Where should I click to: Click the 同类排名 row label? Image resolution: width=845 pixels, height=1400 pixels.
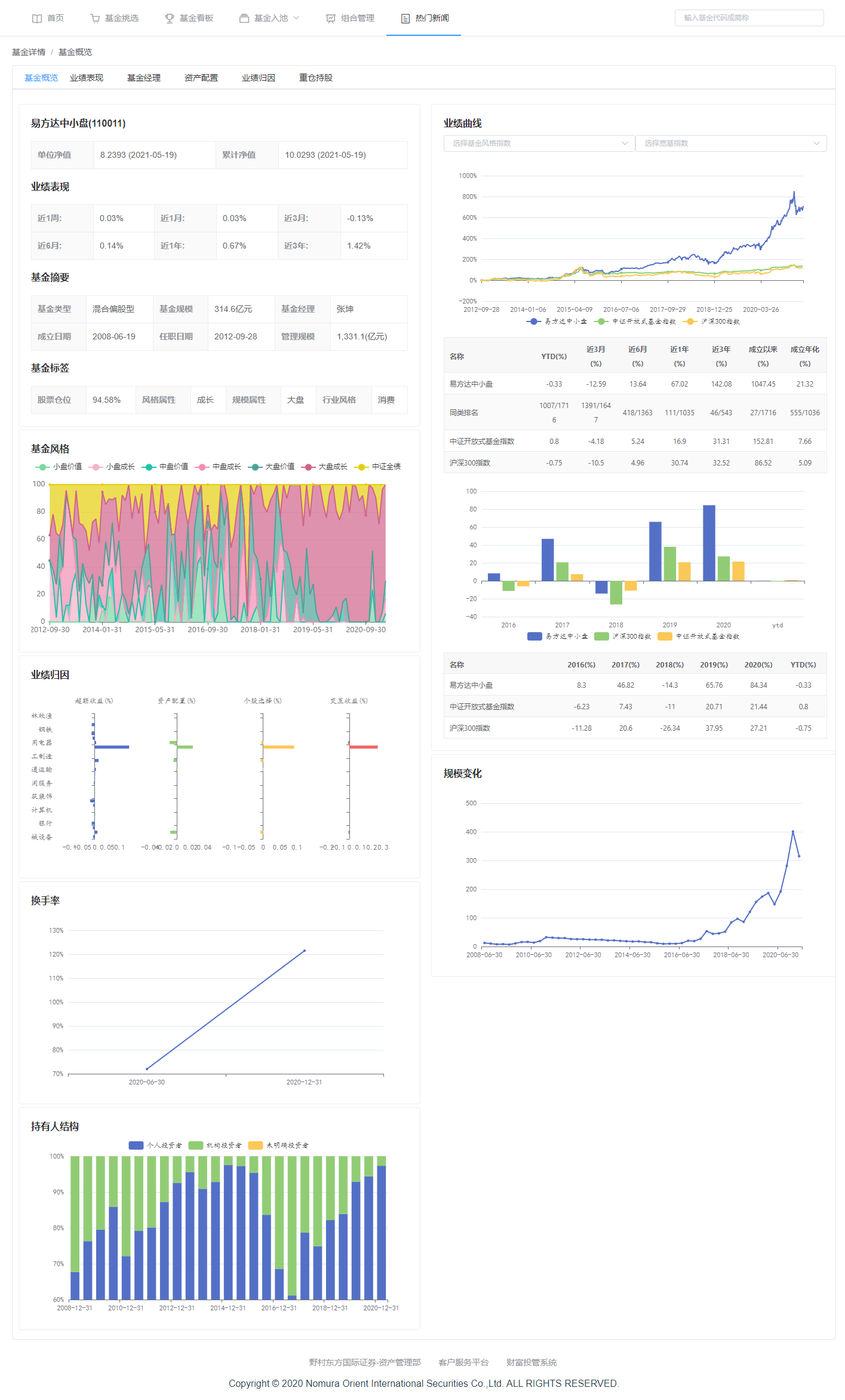click(x=464, y=413)
